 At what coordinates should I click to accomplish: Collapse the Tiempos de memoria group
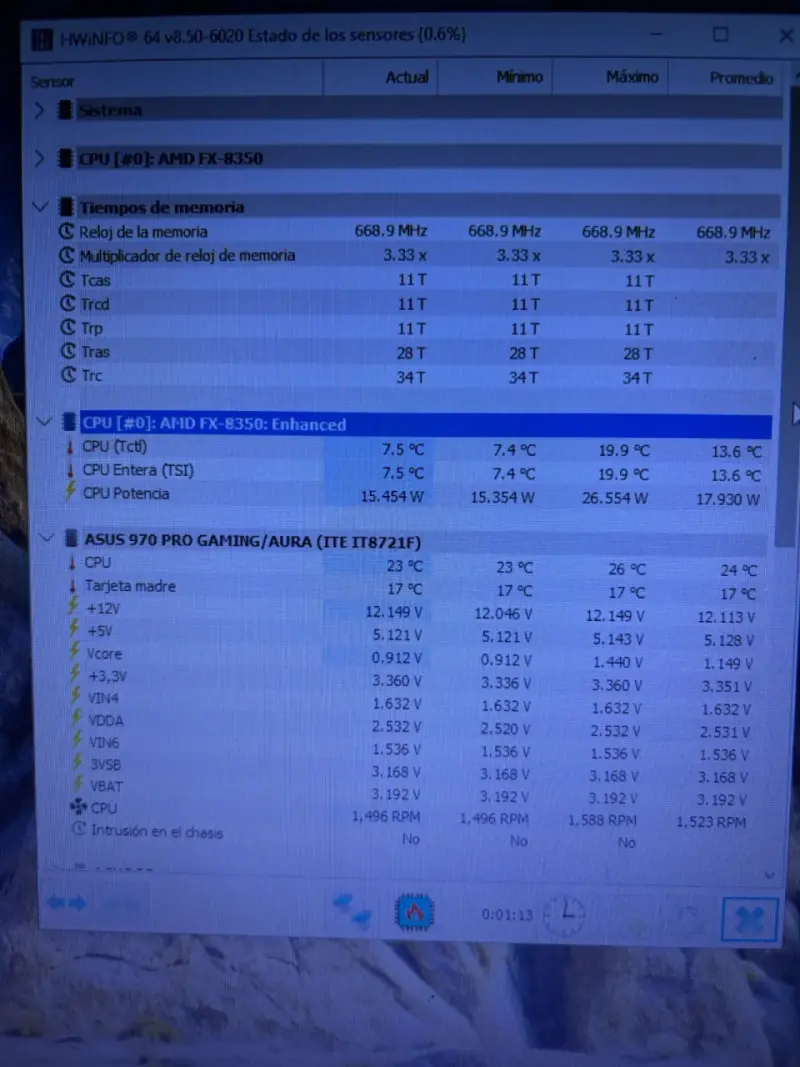(40, 206)
